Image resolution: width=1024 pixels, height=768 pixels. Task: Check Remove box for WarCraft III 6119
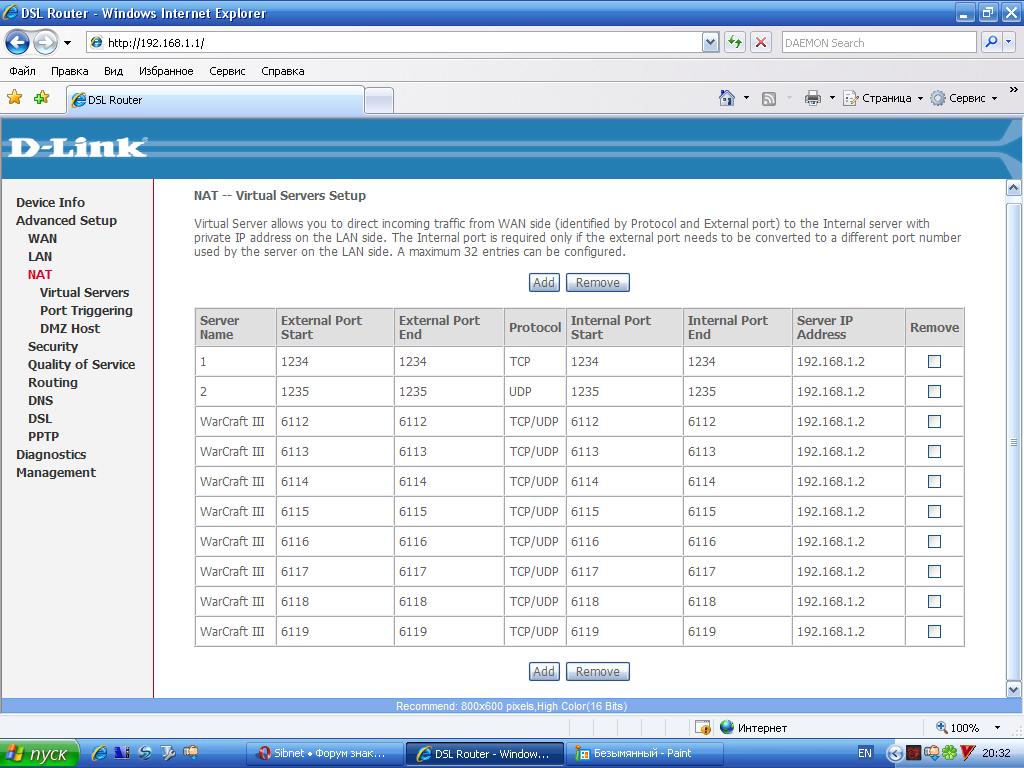tap(935, 632)
